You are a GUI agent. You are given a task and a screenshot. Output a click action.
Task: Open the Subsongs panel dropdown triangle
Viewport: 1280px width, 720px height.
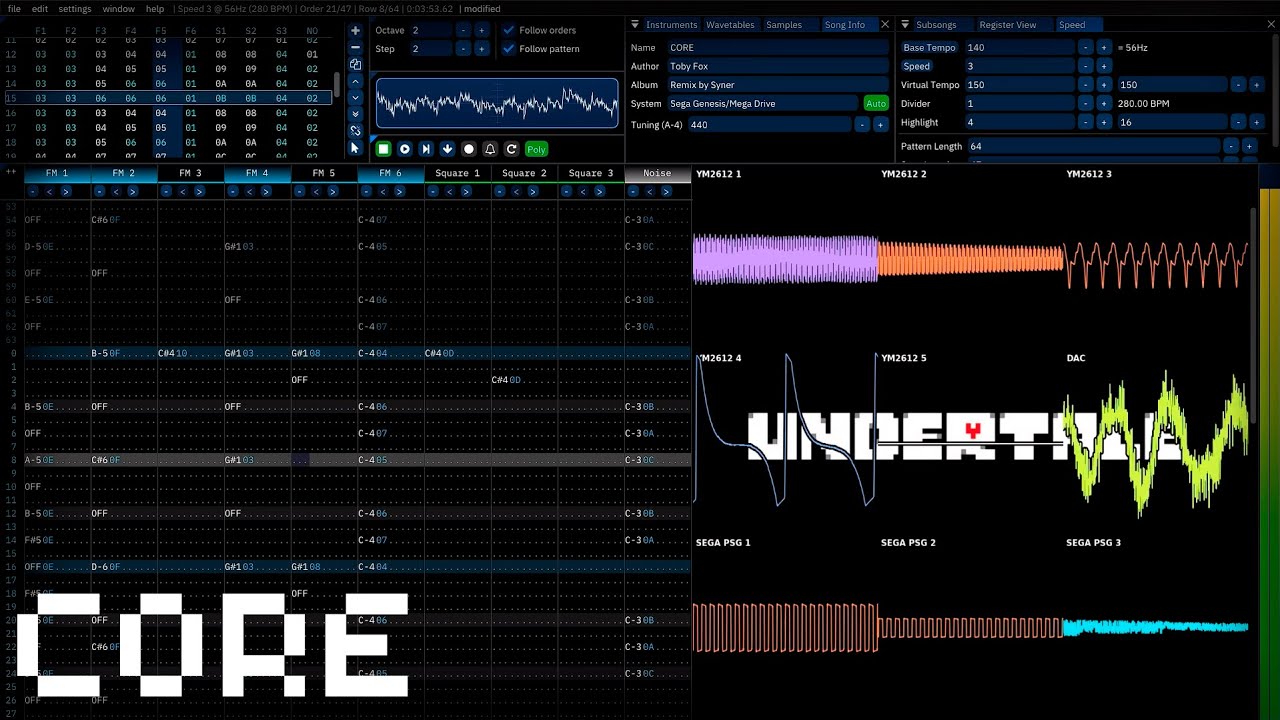(x=905, y=24)
